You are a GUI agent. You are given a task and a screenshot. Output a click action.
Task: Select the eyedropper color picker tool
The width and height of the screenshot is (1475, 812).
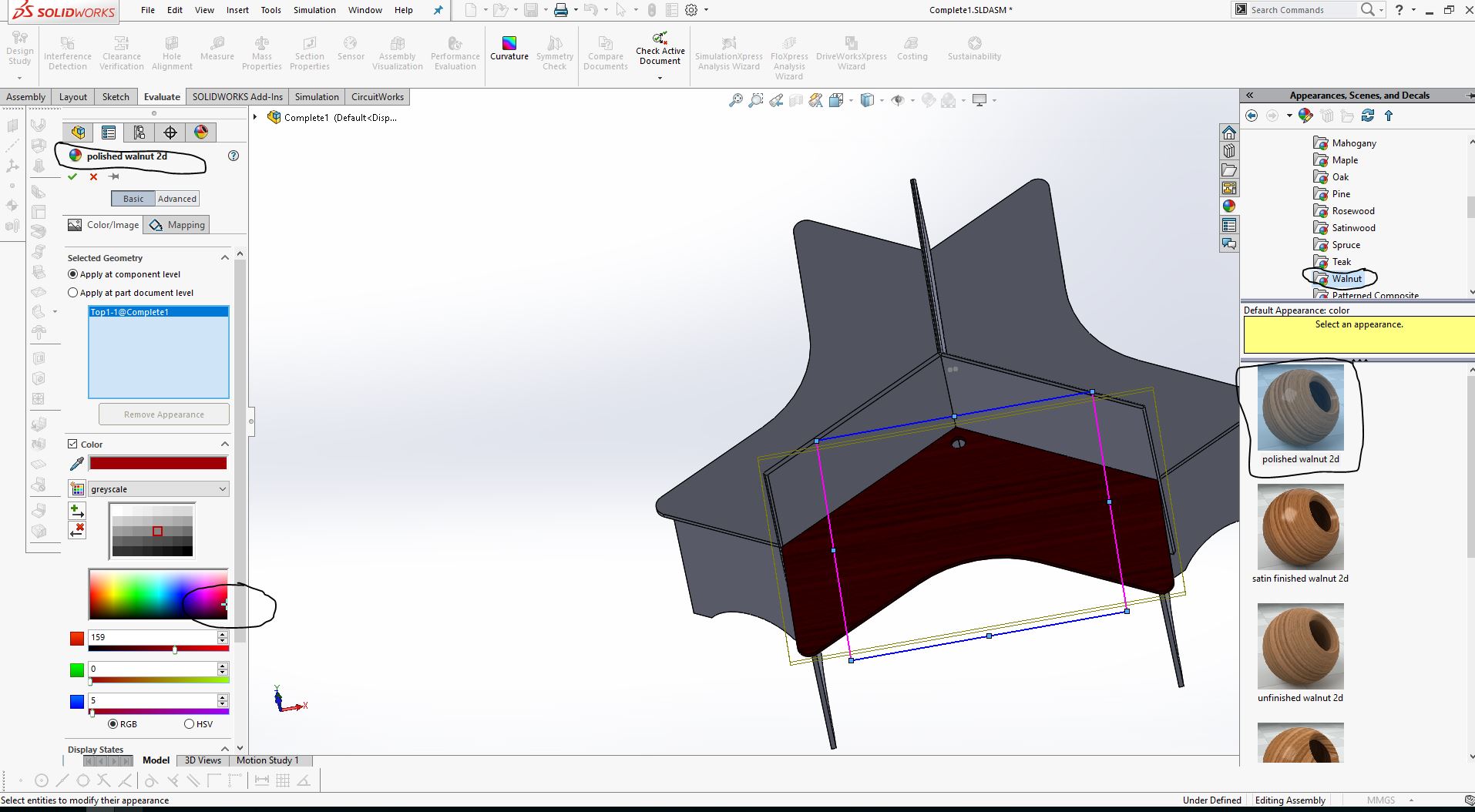click(76, 464)
